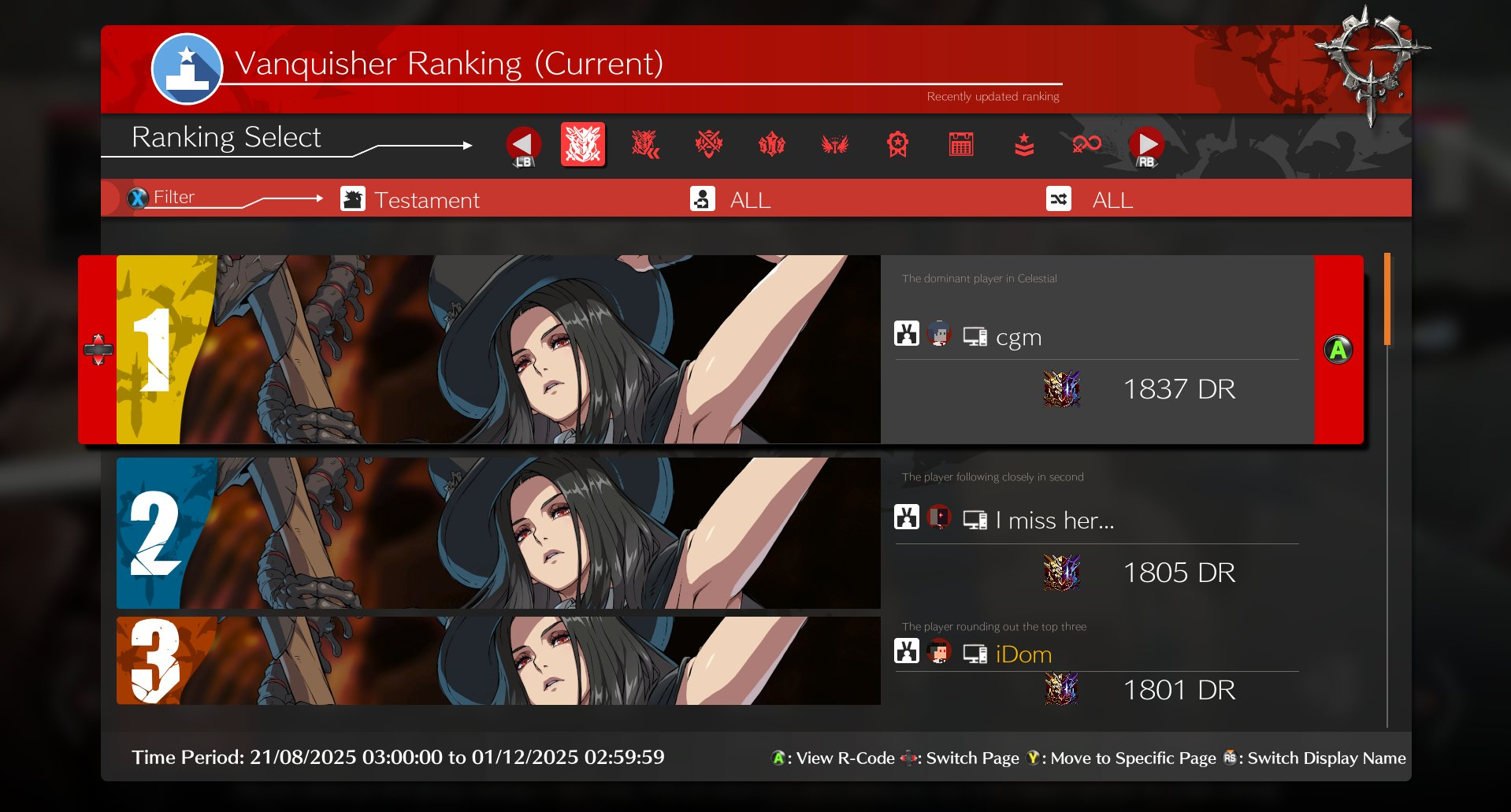Image resolution: width=1511 pixels, height=812 pixels.
Task: Click player name 'I miss her...'
Action: [x=1055, y=521]
